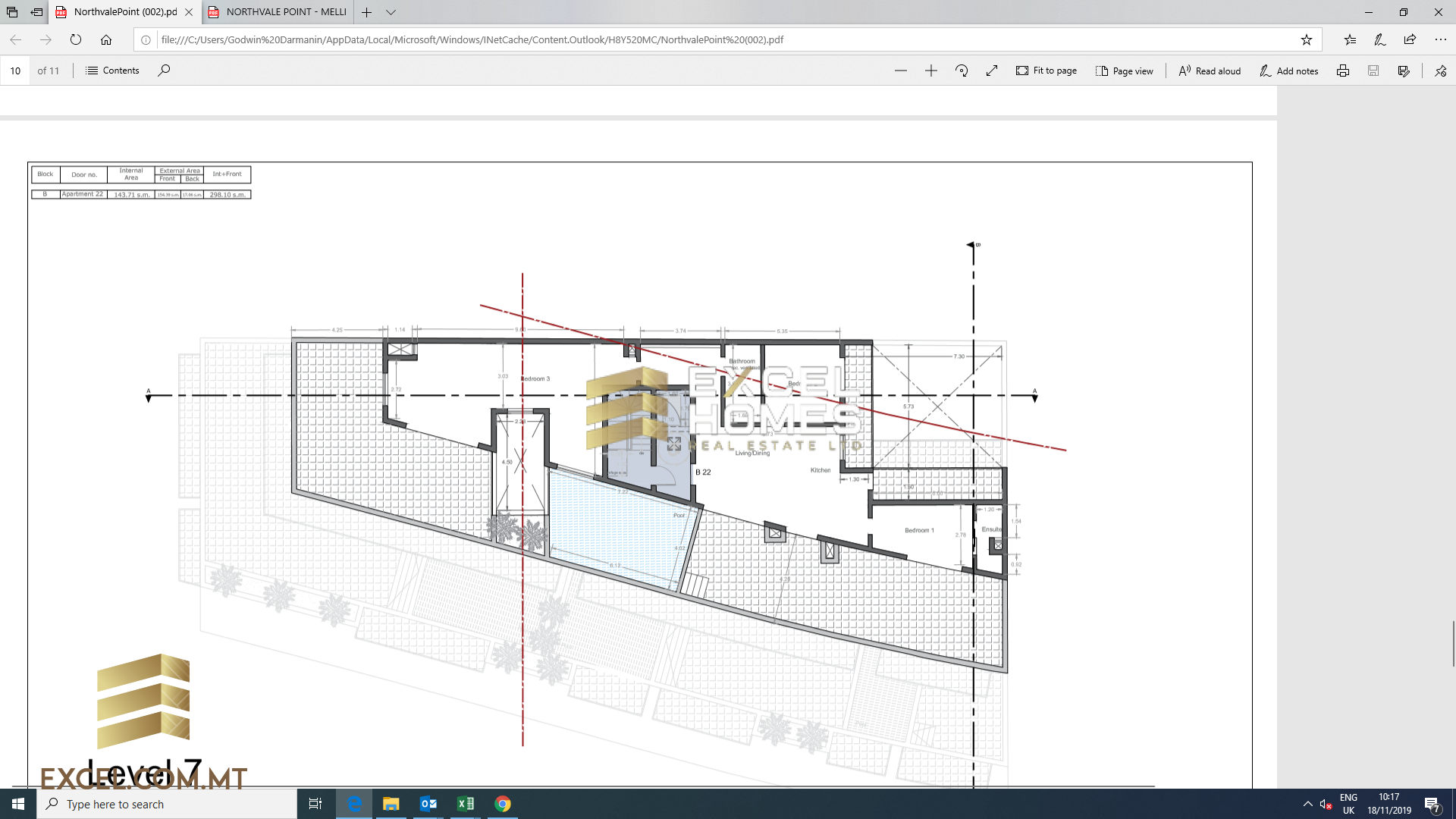Click the zoom in icon
The width and height of the screenshot is (1456, 819).
(x=929, y=70)
